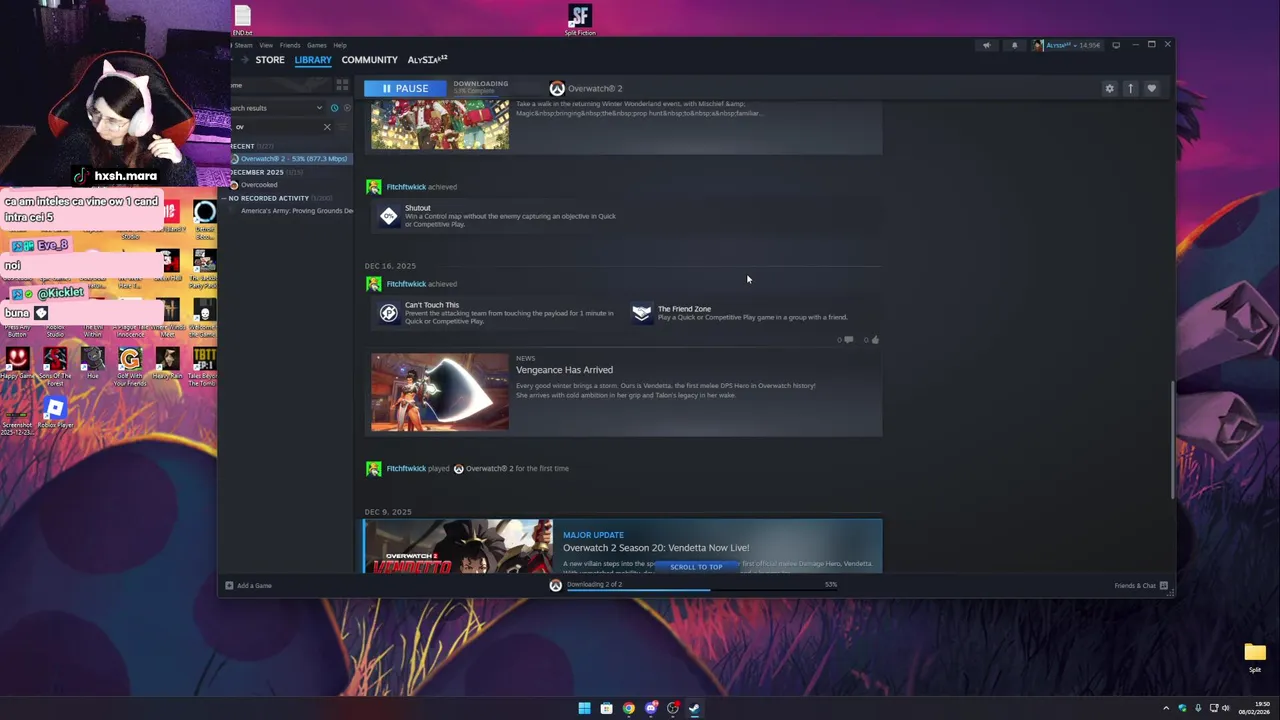Show hidden system tray icons
This screenshot has width=1280, height=720.
tap(1166, 708)
